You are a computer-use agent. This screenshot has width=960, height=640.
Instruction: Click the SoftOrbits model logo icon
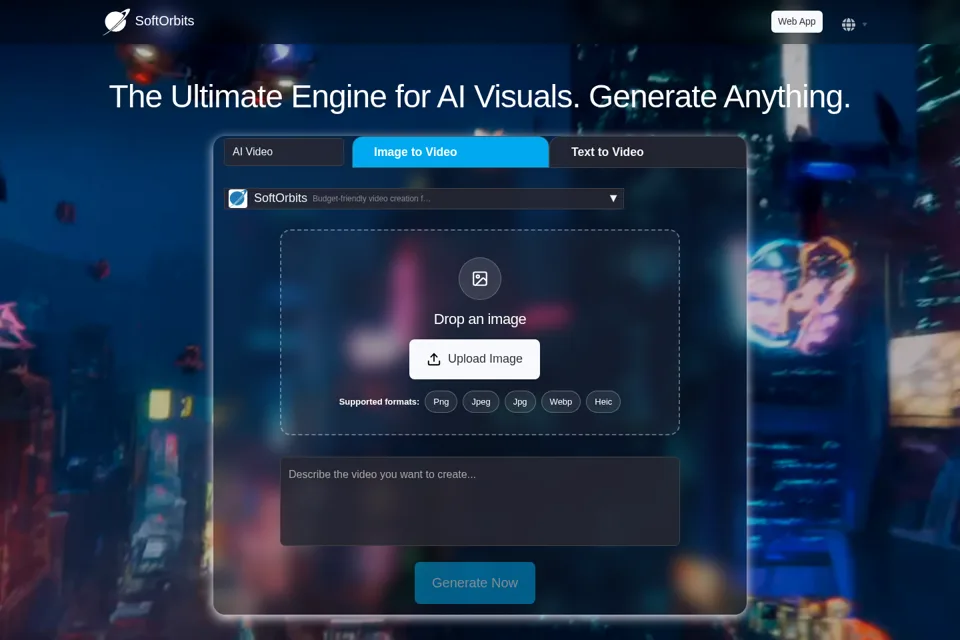coord(238,198)
